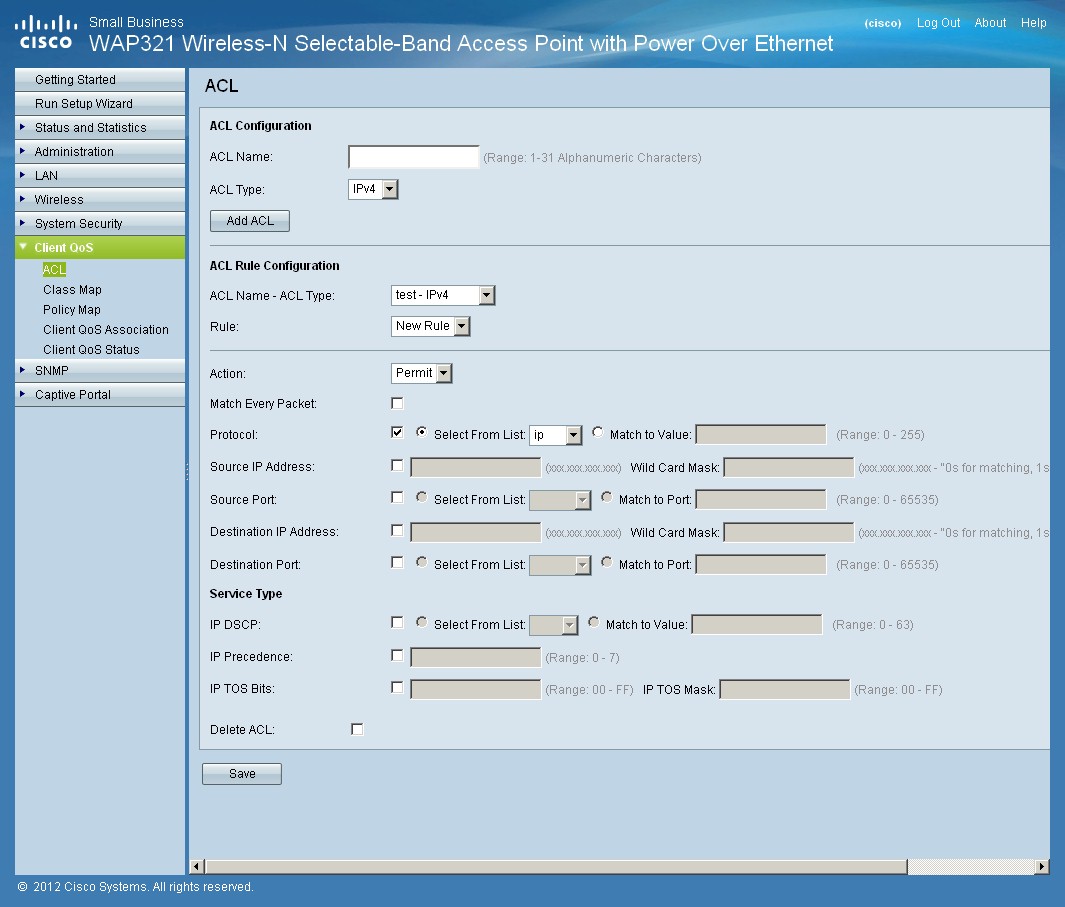Enable Match Every Packet checkbox

[x=397, y=403]
